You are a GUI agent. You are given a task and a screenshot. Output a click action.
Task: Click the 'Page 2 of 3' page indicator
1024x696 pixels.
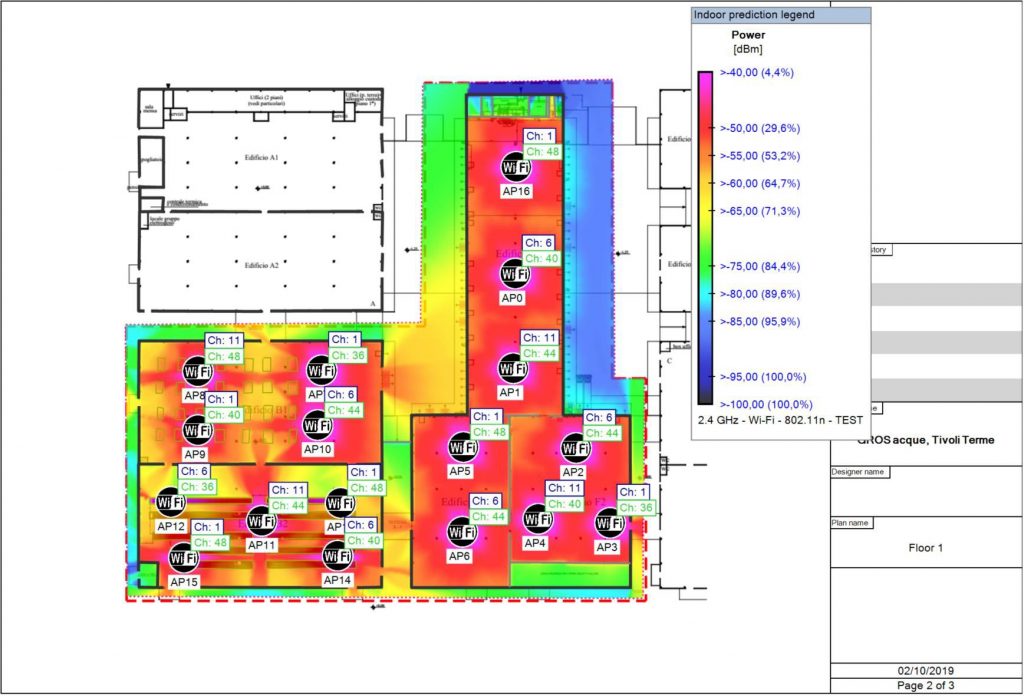[x=925, y=686]
